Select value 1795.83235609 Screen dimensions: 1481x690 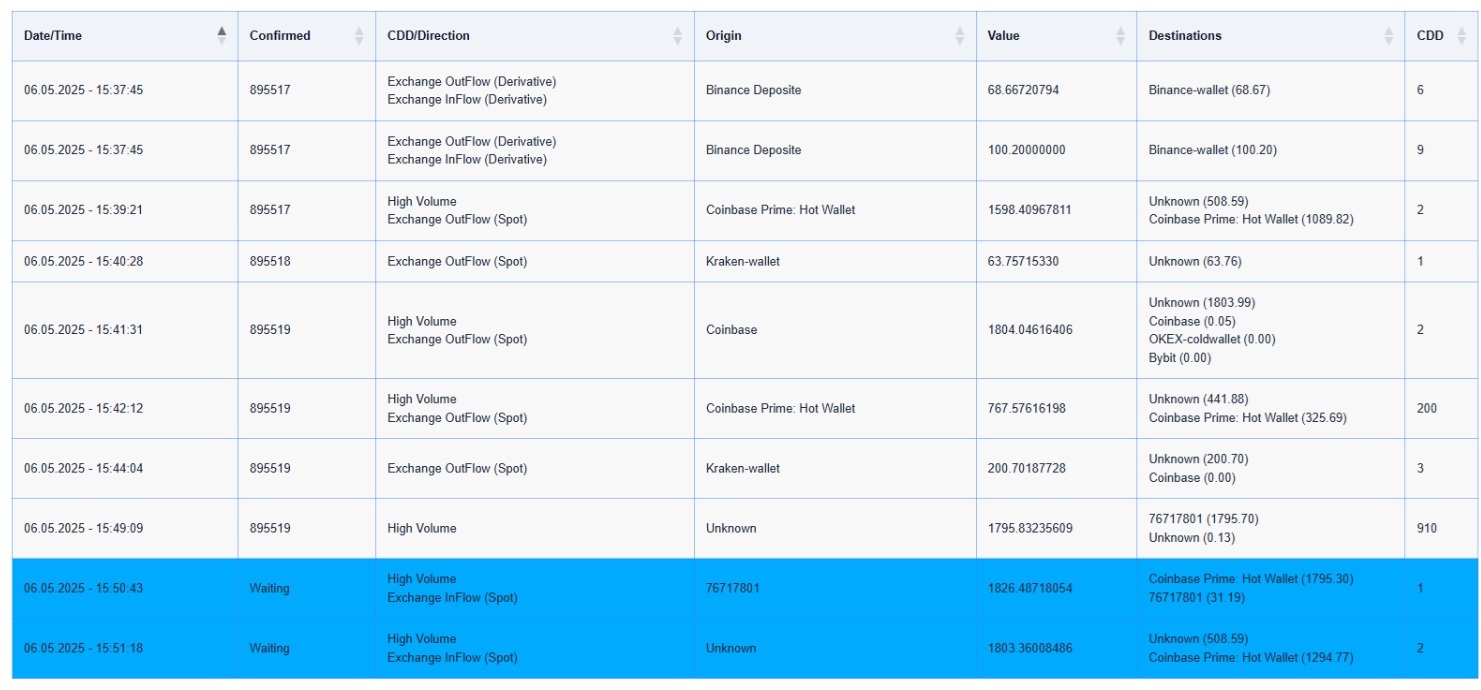1030,528
